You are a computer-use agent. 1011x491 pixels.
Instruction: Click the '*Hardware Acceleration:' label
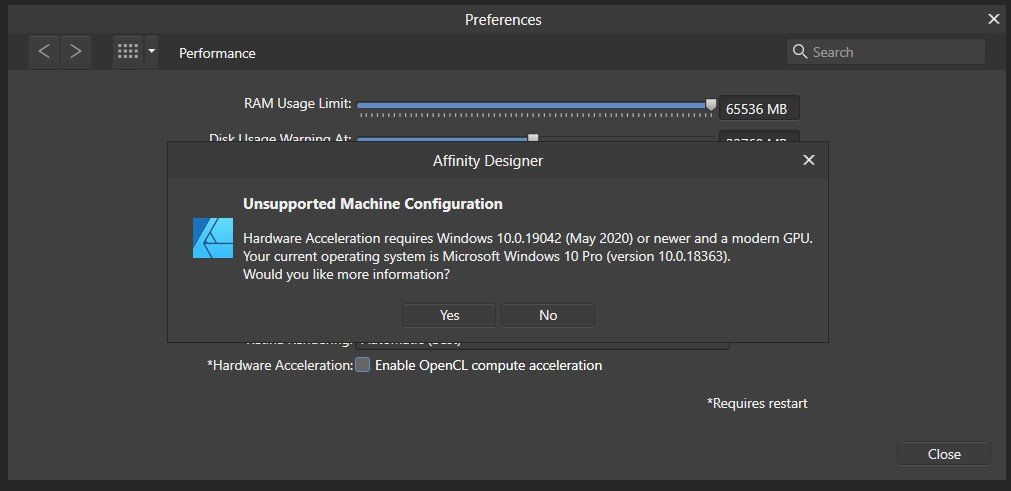pyautogui.click(x=280, y=365)
